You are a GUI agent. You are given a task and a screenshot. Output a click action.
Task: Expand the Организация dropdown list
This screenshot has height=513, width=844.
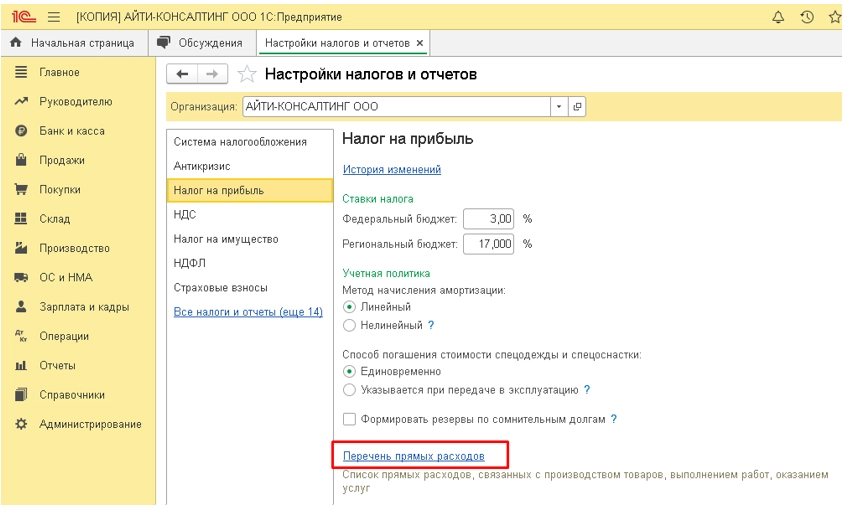tap(559, 107)
